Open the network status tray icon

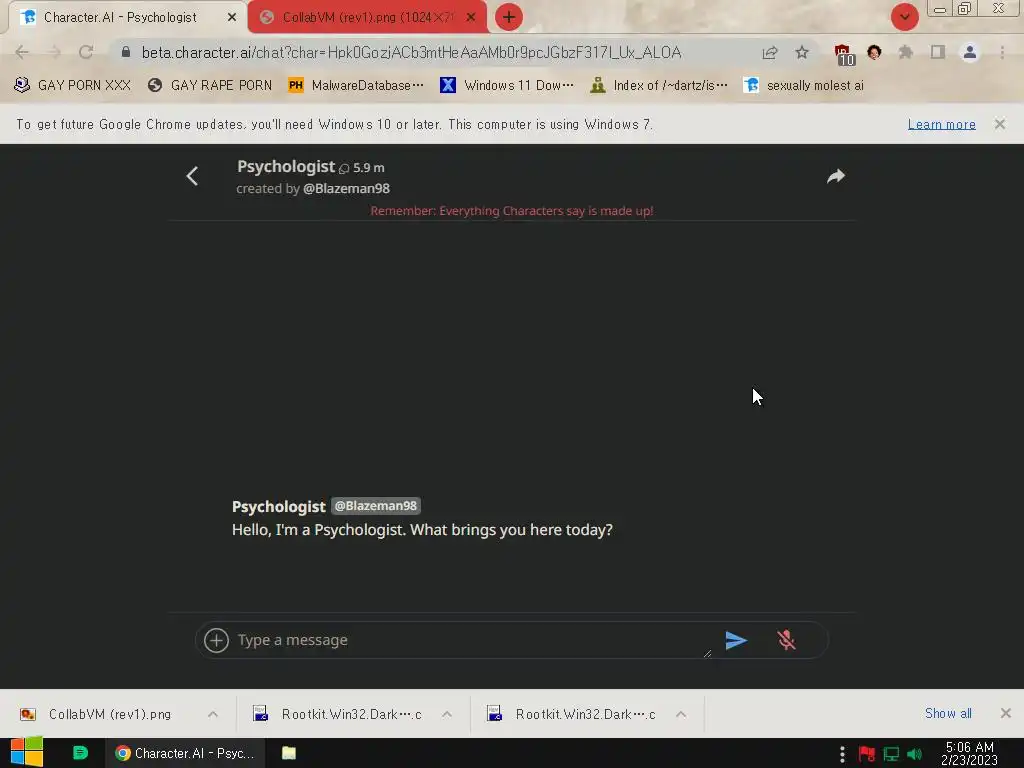[x=891, y=754]
